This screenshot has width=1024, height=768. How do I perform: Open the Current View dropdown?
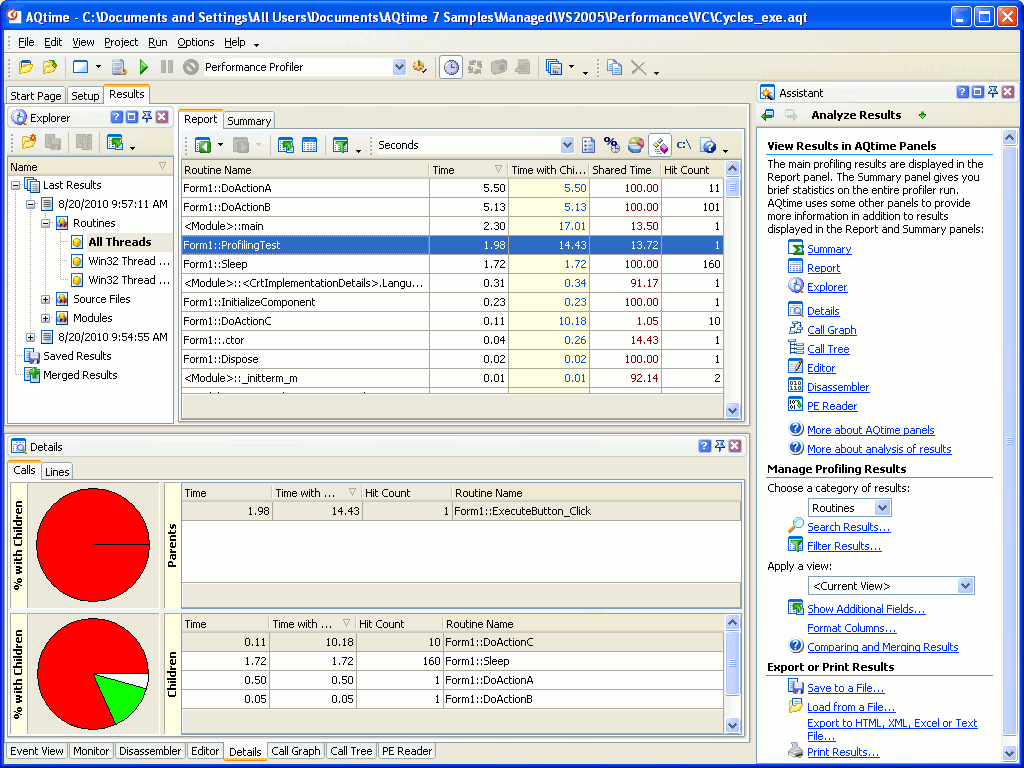[965, 586]
